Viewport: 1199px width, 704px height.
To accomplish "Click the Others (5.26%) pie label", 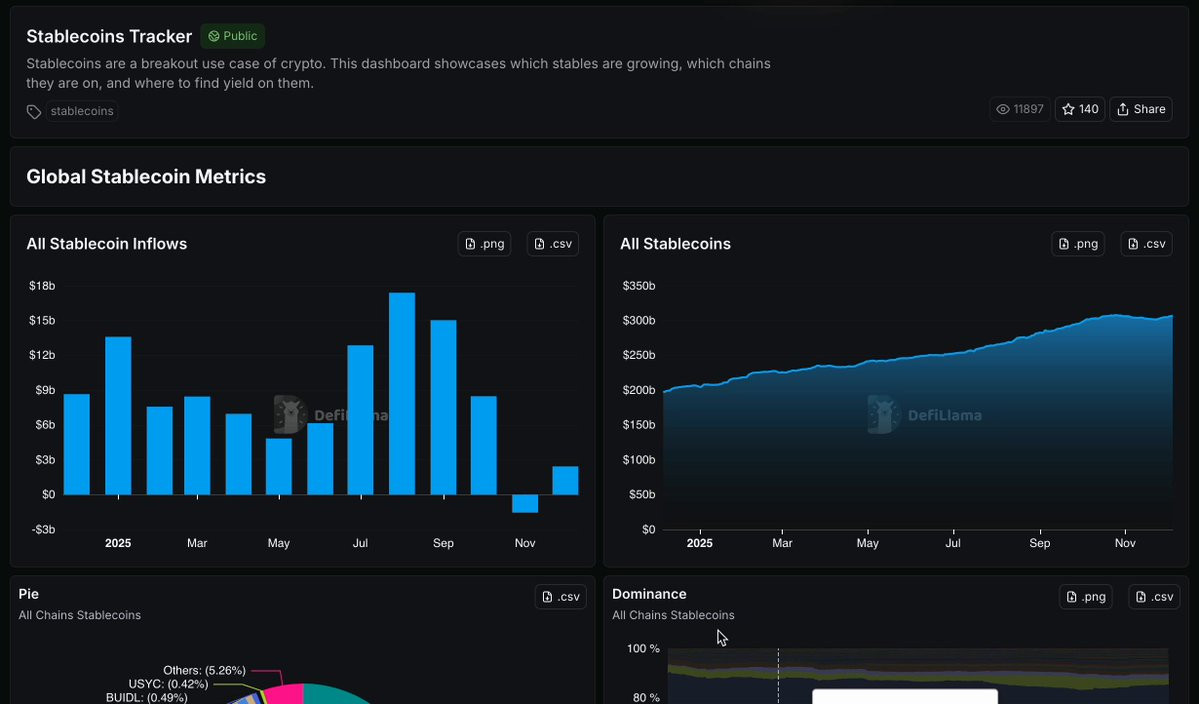I will 204,670.
